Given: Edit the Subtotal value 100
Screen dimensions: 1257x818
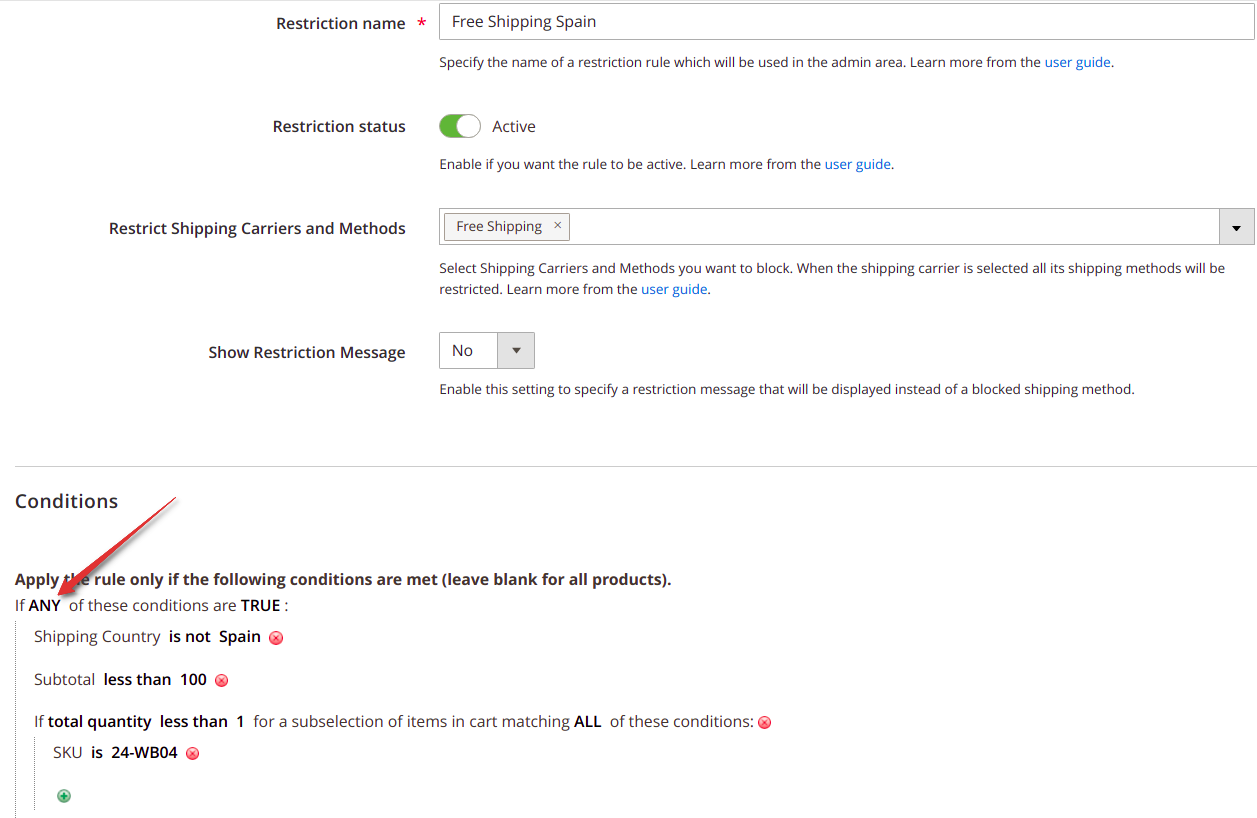Looking at the screenshot, I should pos(193,679).
